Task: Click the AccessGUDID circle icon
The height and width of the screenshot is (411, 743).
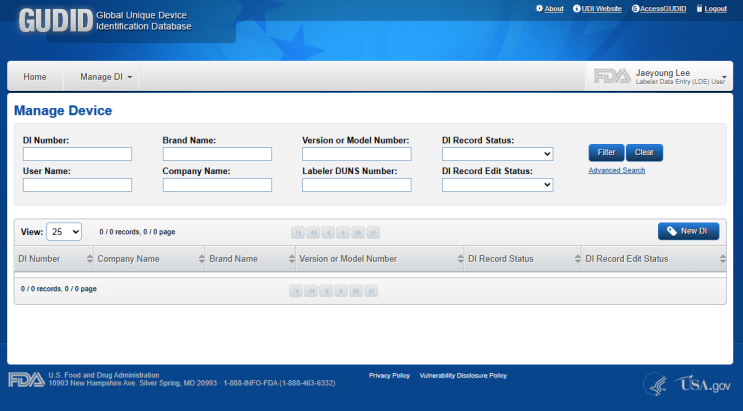Action: pos(636,8)
